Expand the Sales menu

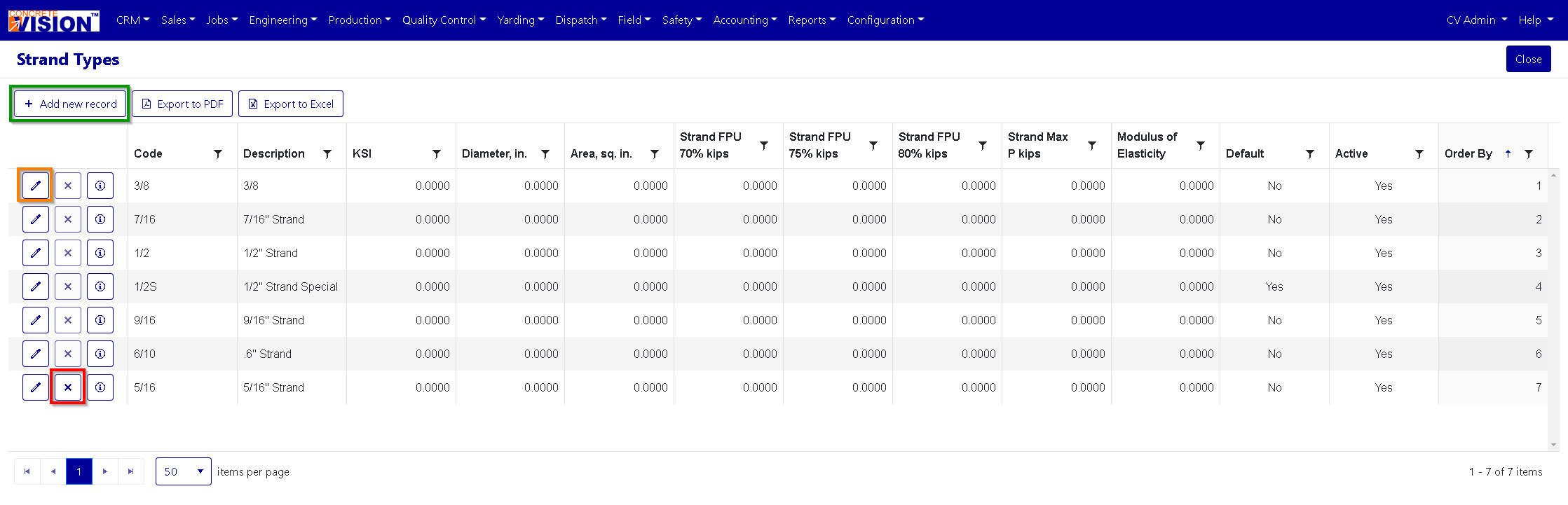pyautogui.click(x=178, y=20)
